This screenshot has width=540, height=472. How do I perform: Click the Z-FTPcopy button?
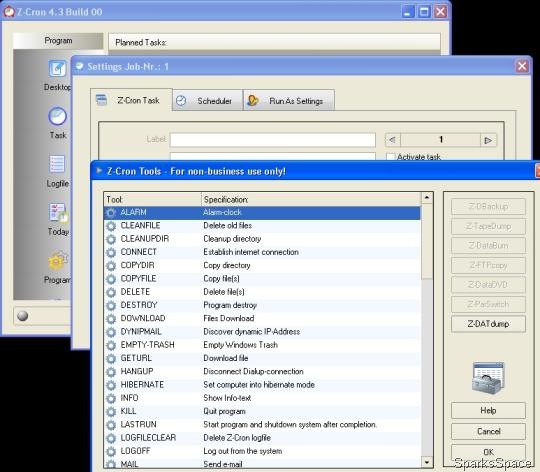coord(488,265)
